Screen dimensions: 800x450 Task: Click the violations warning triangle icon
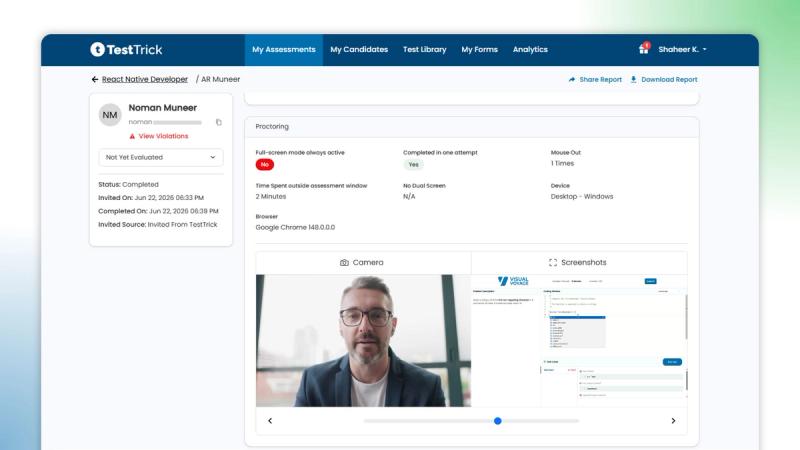point(132,136)
